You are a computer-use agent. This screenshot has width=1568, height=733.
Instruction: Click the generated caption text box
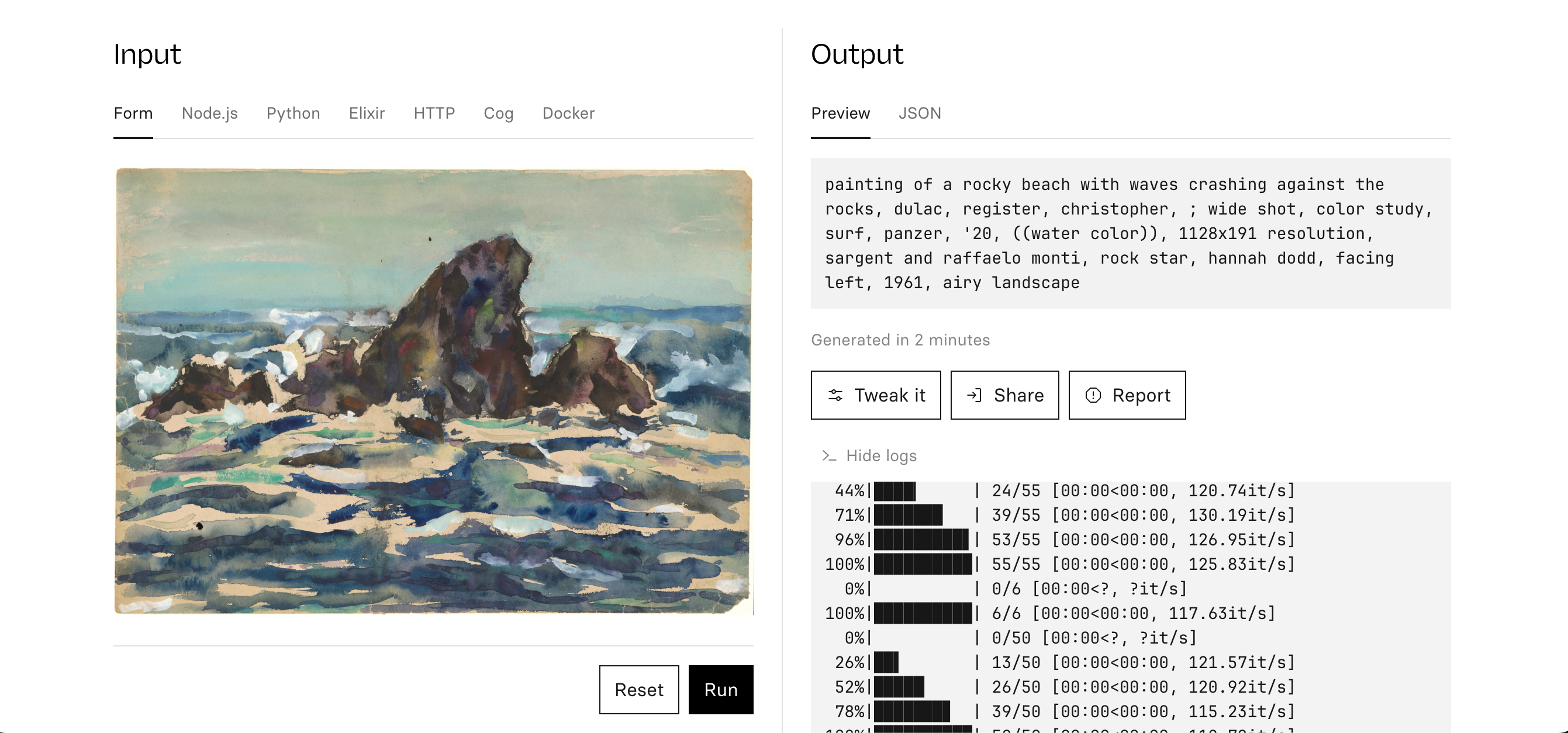point(1130,233)
